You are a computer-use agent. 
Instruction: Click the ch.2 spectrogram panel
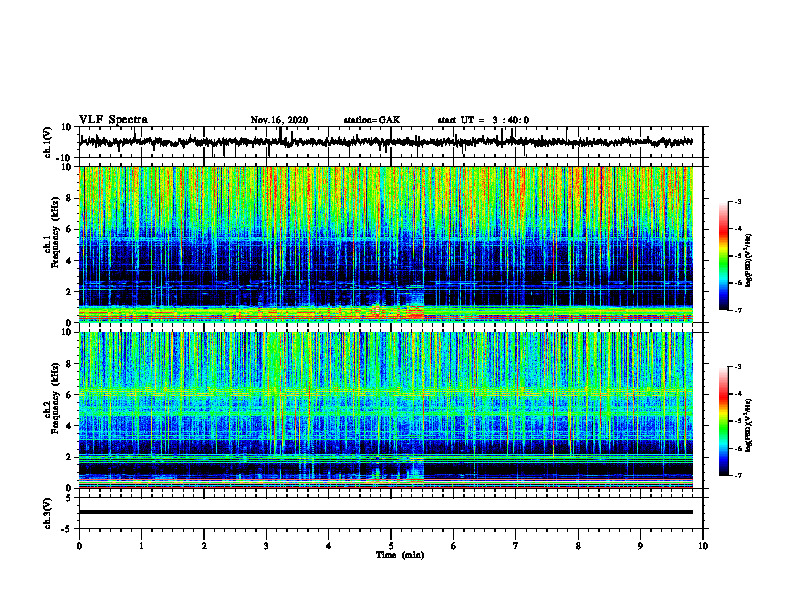pyautogui.click(x=386, y=410)
